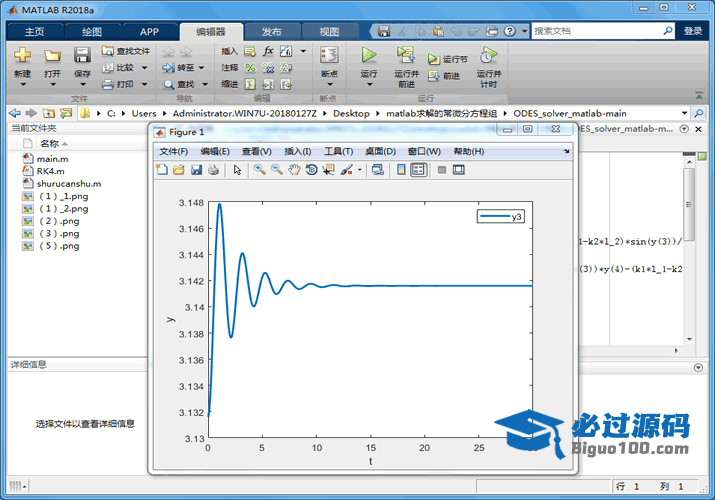Click Open File icon in Figure 1 toolbar
The height and width of the screenshot is (500, 715).
[179, 170]
